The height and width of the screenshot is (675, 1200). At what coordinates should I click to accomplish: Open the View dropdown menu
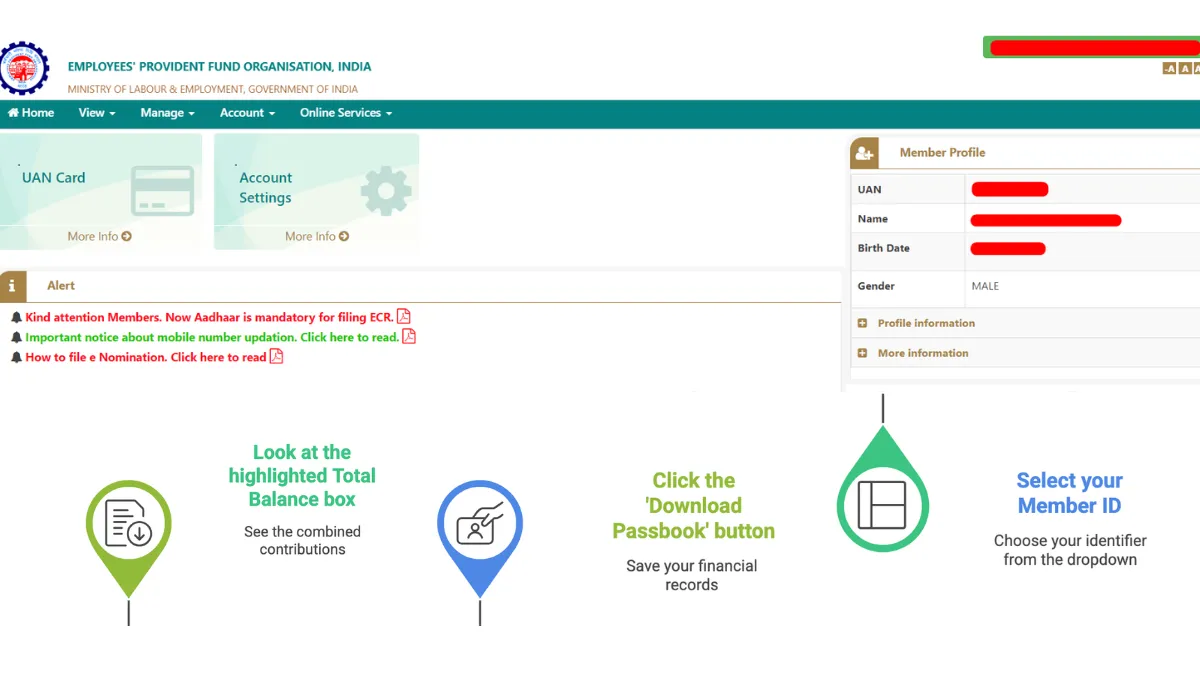click(x=97, y=113)
